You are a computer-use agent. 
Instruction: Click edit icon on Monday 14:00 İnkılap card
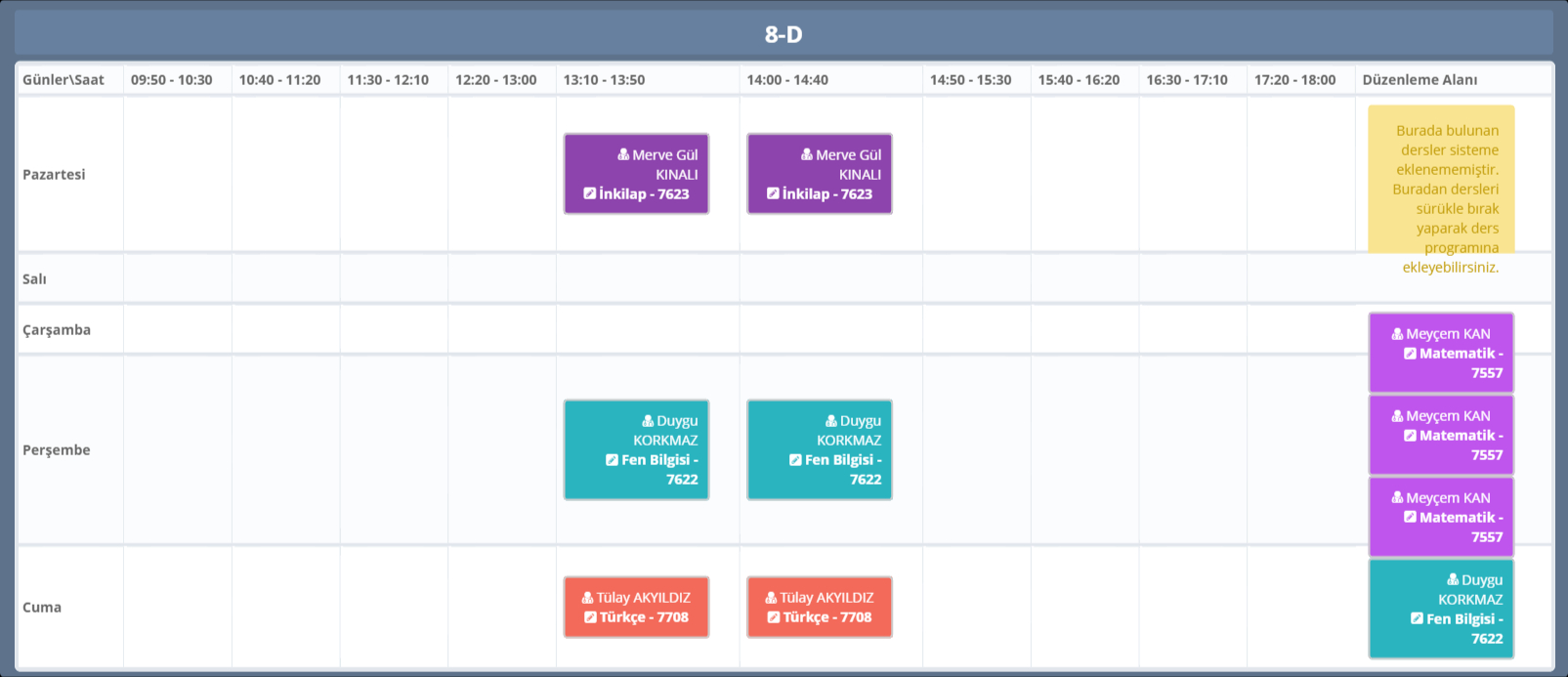tap(773, 193)
